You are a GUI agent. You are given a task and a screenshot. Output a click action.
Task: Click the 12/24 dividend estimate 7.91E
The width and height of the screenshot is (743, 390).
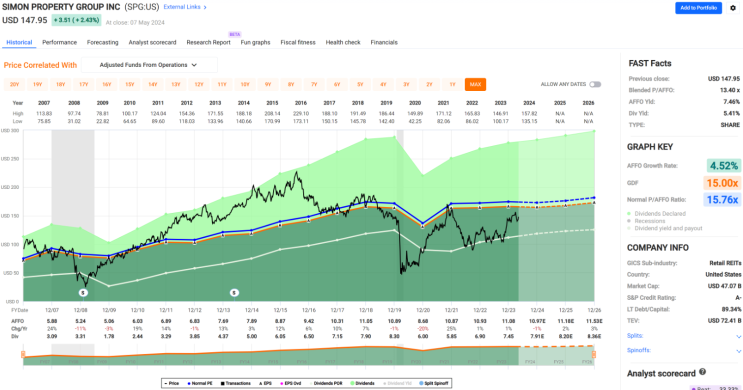click(x=537, y=336)
